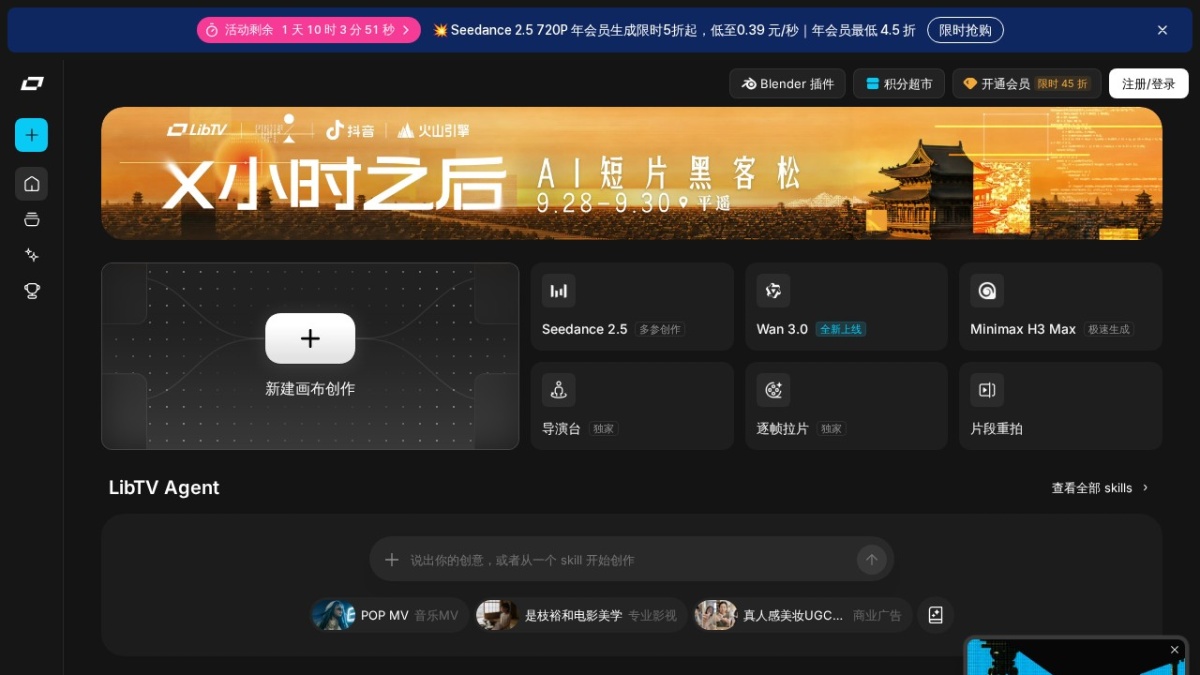The height and width of the screenshot is (675, 1200).
Task: Click the 极速生成 tag on Minimax H3 Max
Action: click(1109, 329)
